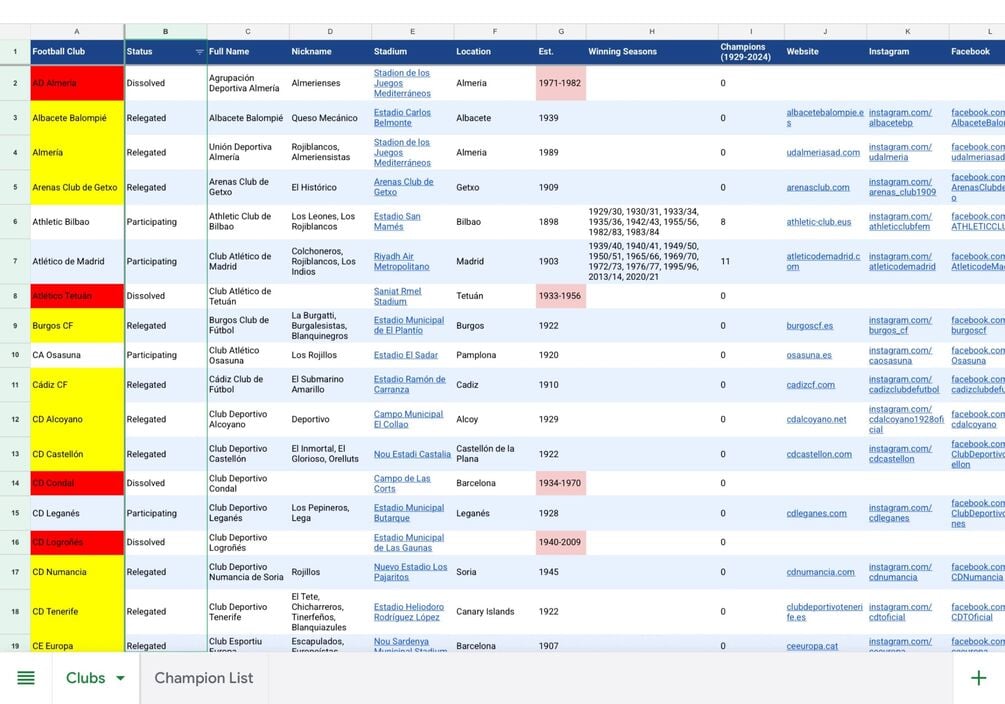Select yellow Albacete Balompié club cell
The height and width of the screenshot is (704, 1005).
point(77,117)
